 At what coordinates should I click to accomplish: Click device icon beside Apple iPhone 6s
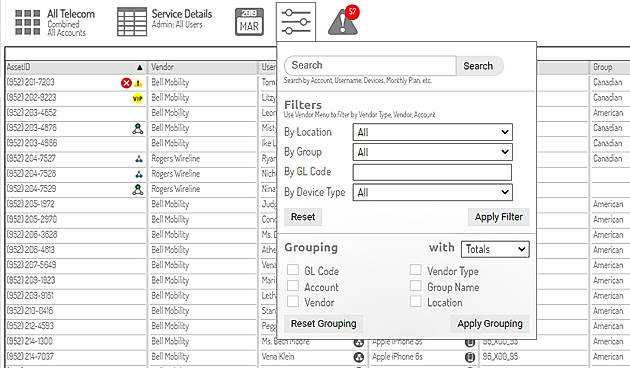tap(470, 357)
